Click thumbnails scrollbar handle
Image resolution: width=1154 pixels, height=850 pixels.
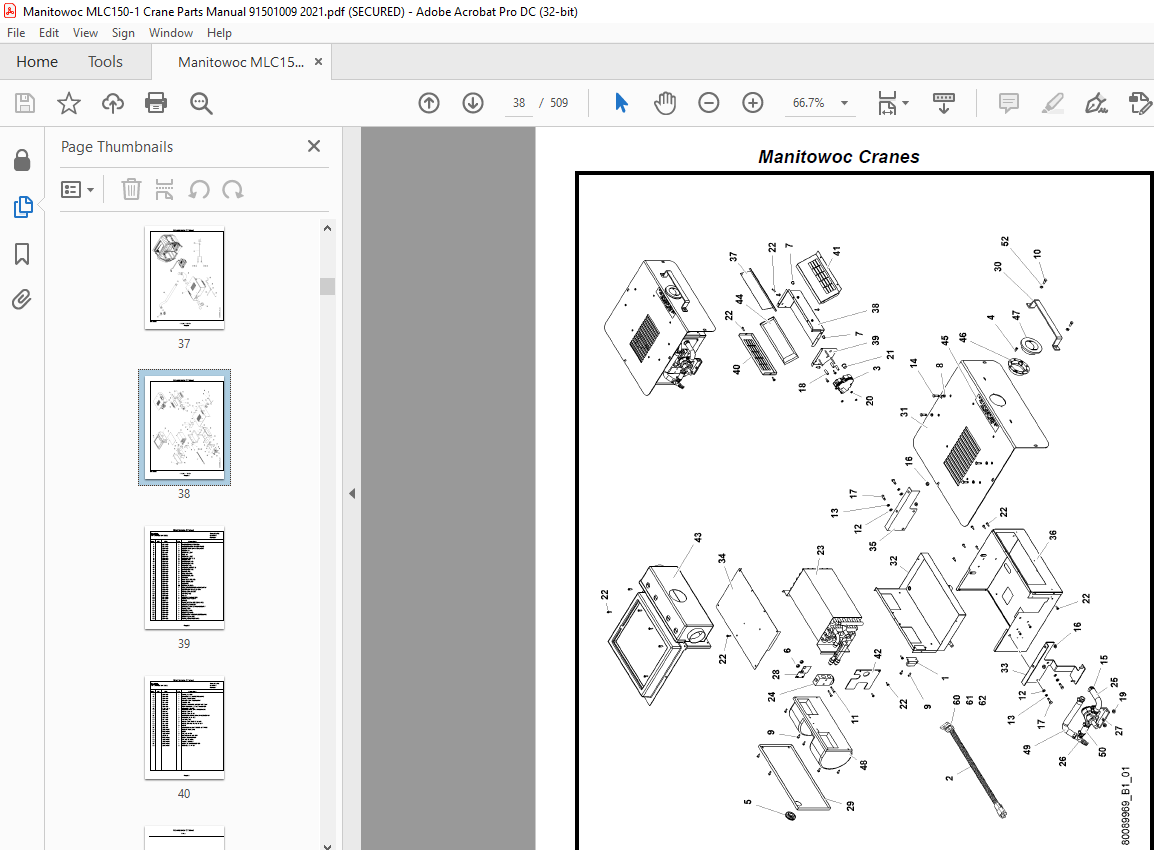point(328,286)
